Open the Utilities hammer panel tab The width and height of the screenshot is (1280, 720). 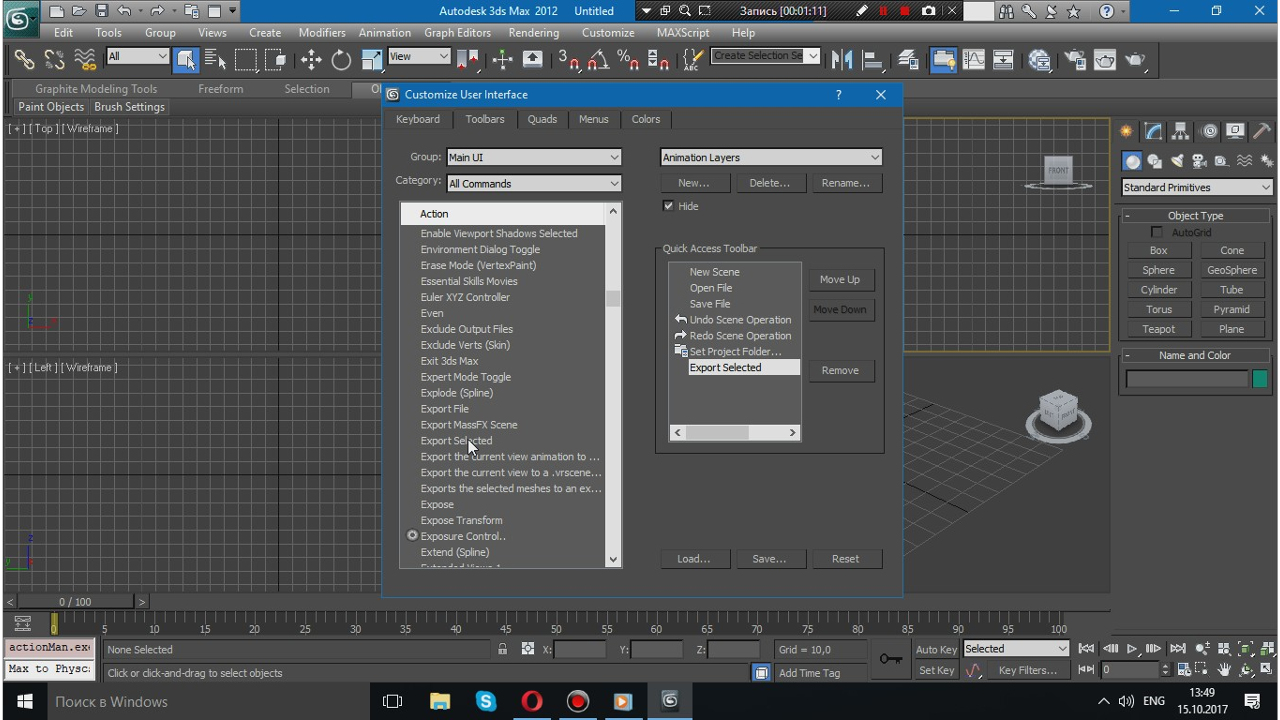[x=1263, y=132]
